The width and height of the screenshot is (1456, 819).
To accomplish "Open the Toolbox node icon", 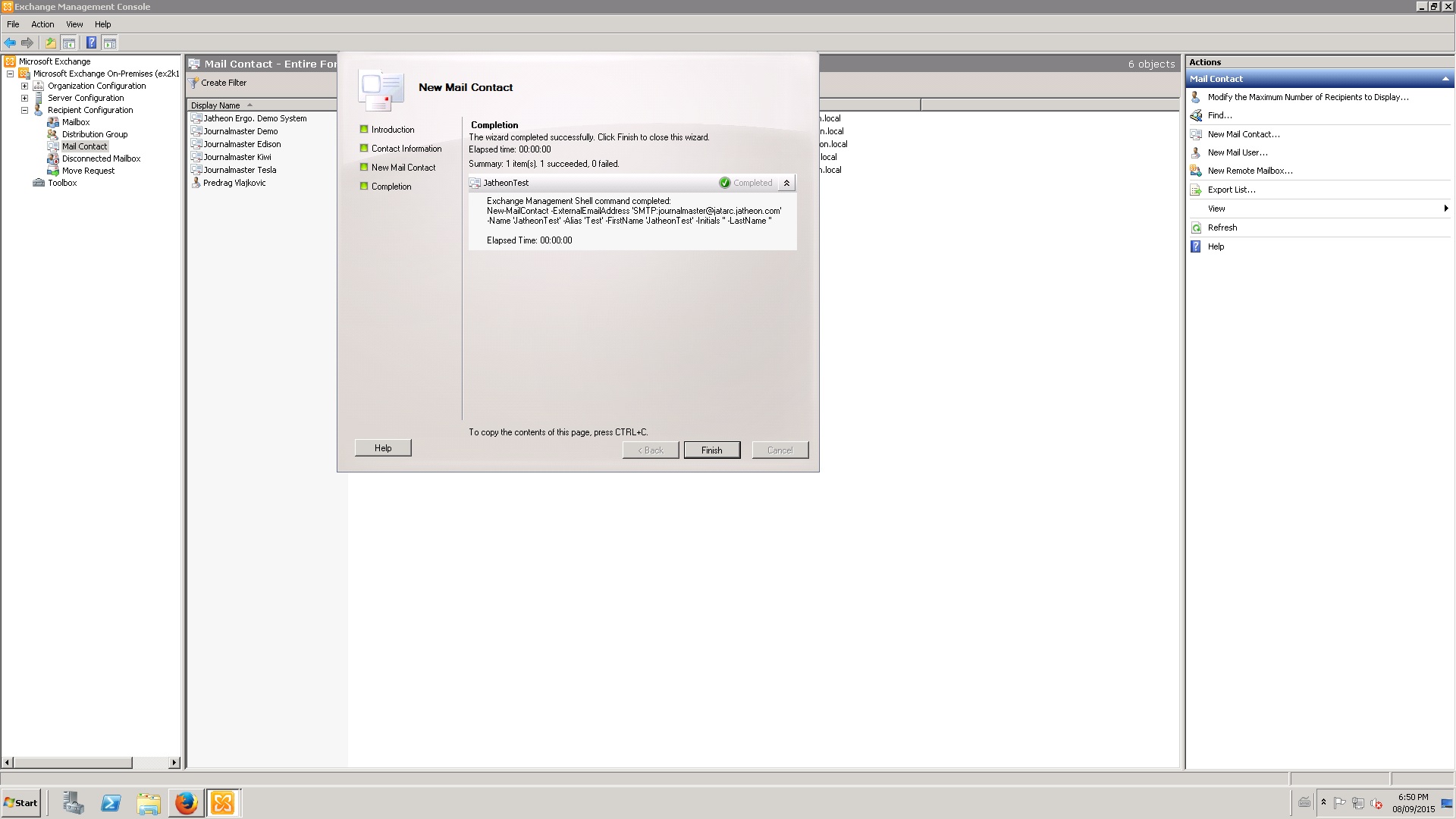I will point(39,183).
